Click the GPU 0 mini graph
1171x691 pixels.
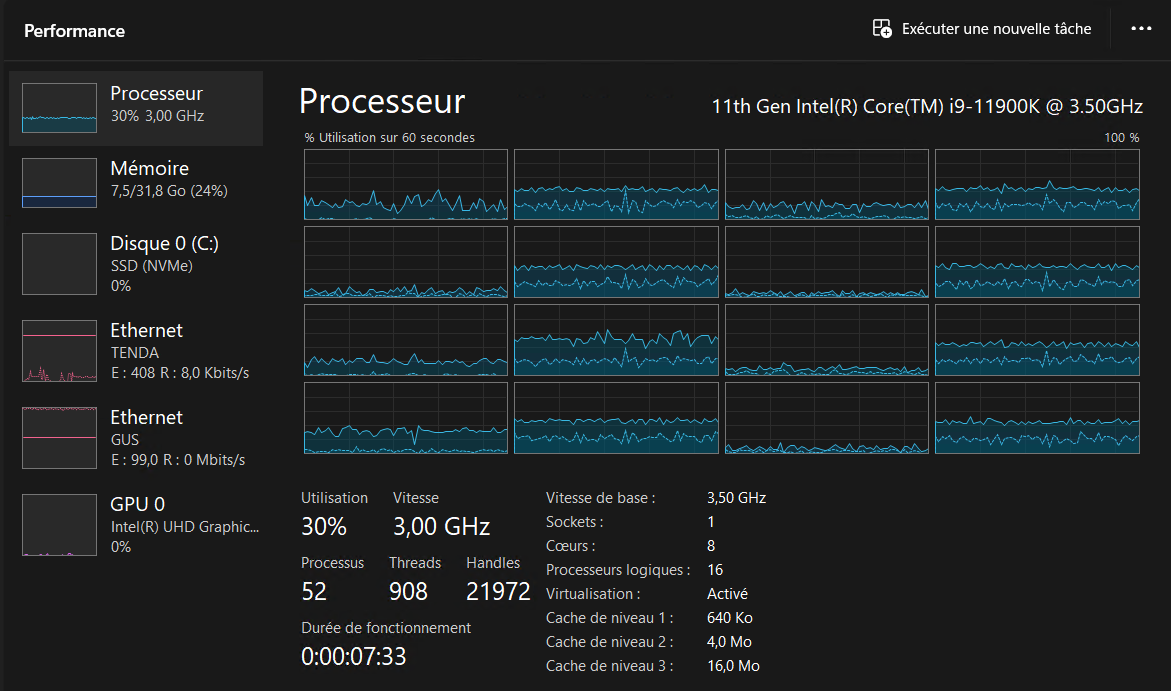tap(59, 525)
